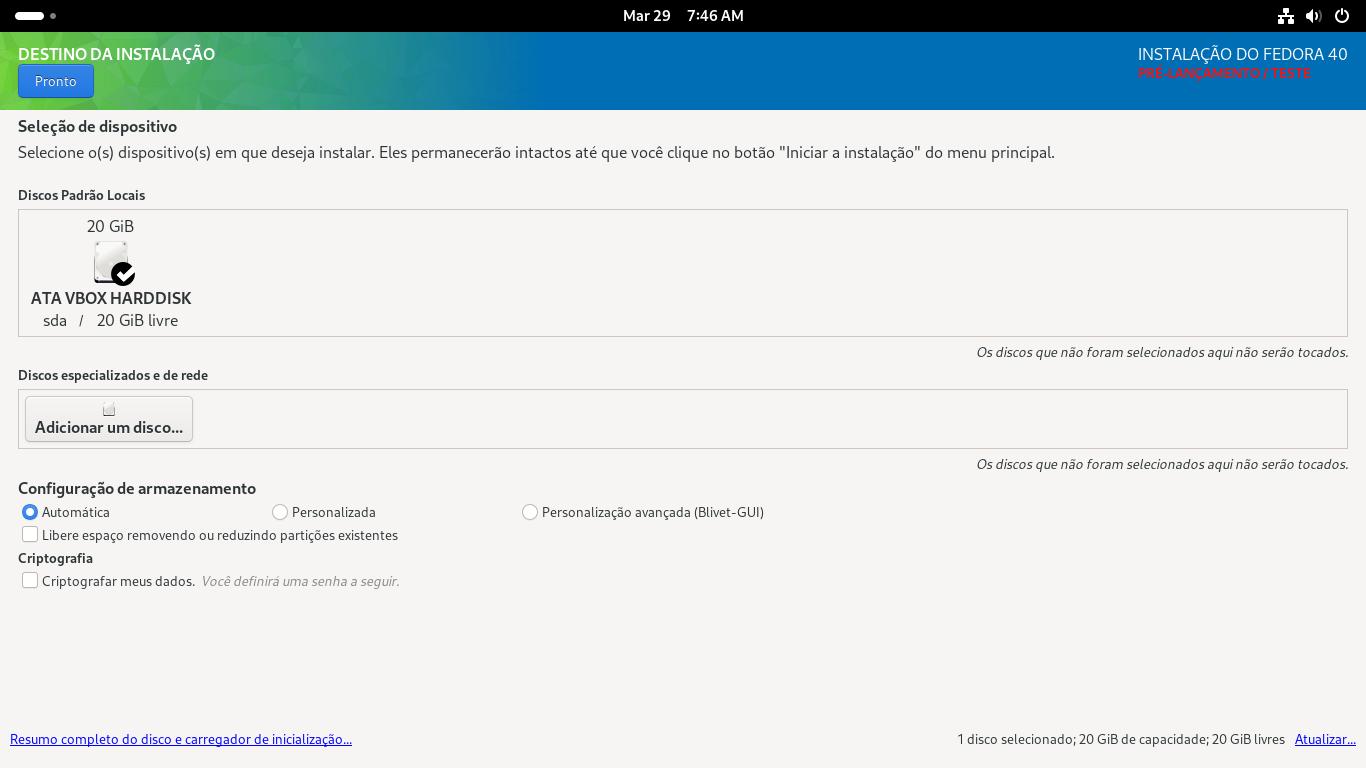Enable the 'Libere espaço' checkbox

tap(30, 535)
